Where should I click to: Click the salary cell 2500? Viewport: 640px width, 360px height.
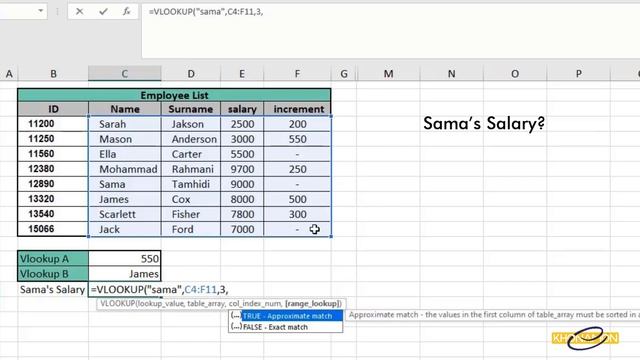pyautogui.click(x=242, y=124)
